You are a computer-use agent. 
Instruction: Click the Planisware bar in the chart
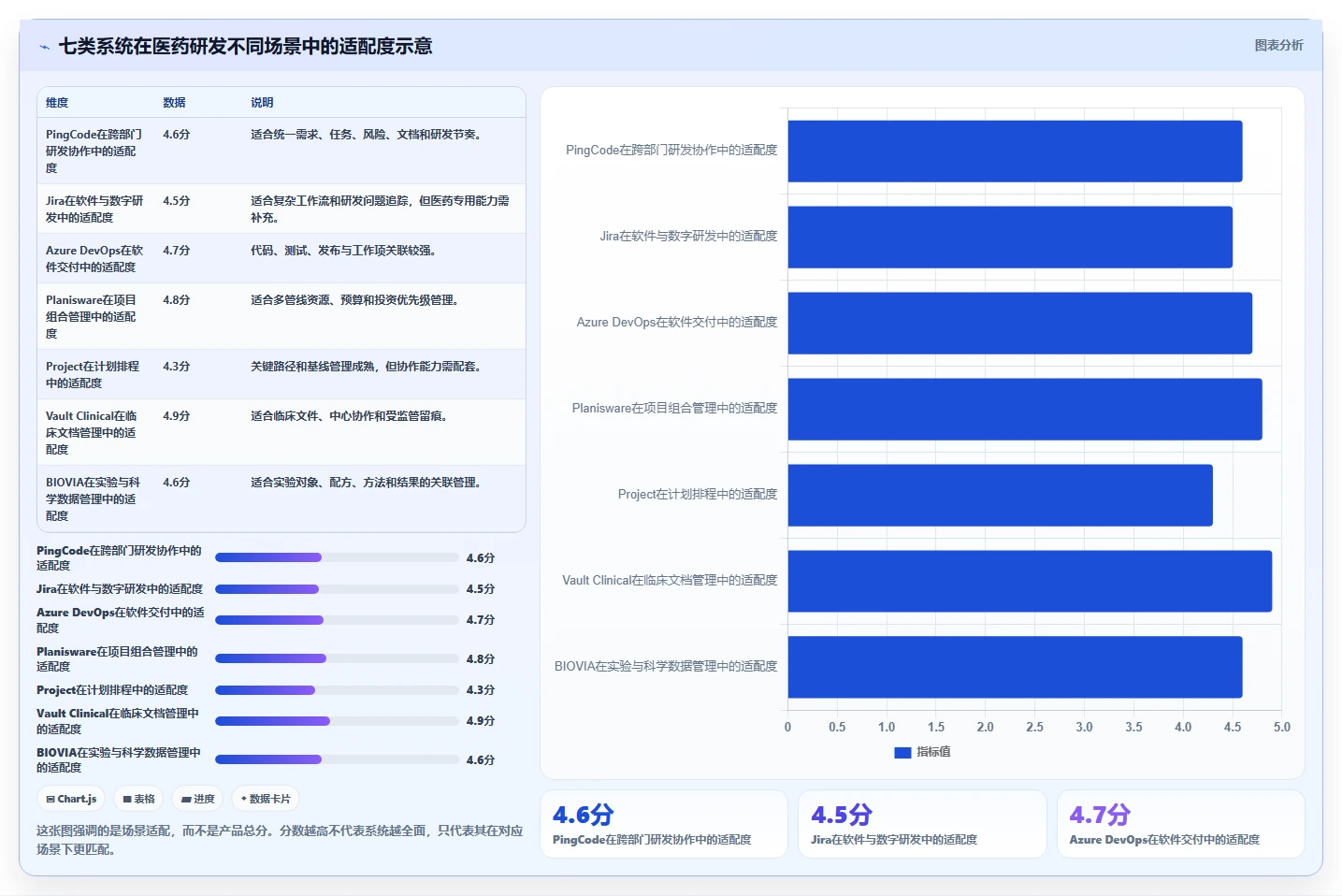click(1025, 409)
